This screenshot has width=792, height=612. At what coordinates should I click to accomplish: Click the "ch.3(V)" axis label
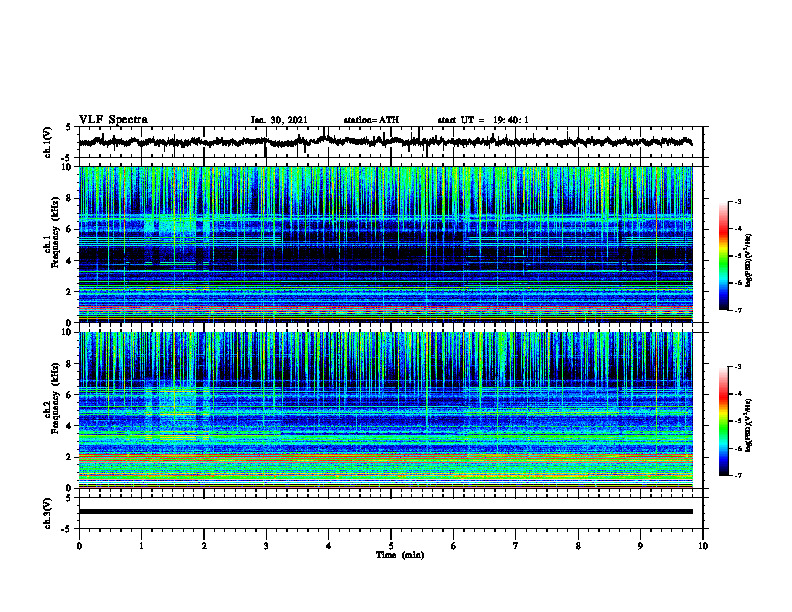pyautogui.click(x=48, y=513)
